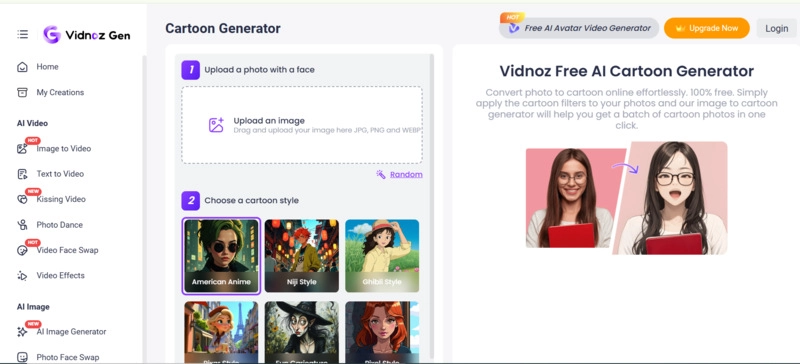The width and height of the screenshot is (800, 364).
Task: Click the left sidebar scrollbar
Action: click(144, 209)
